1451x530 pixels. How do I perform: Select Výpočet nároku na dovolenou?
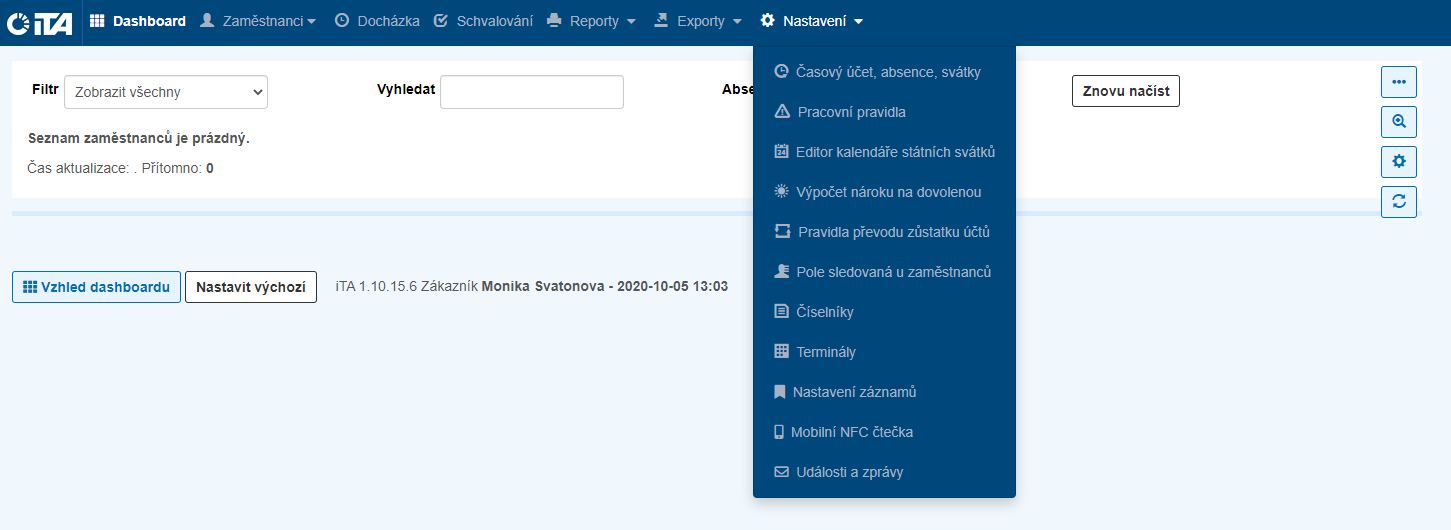tap(888, 192)
